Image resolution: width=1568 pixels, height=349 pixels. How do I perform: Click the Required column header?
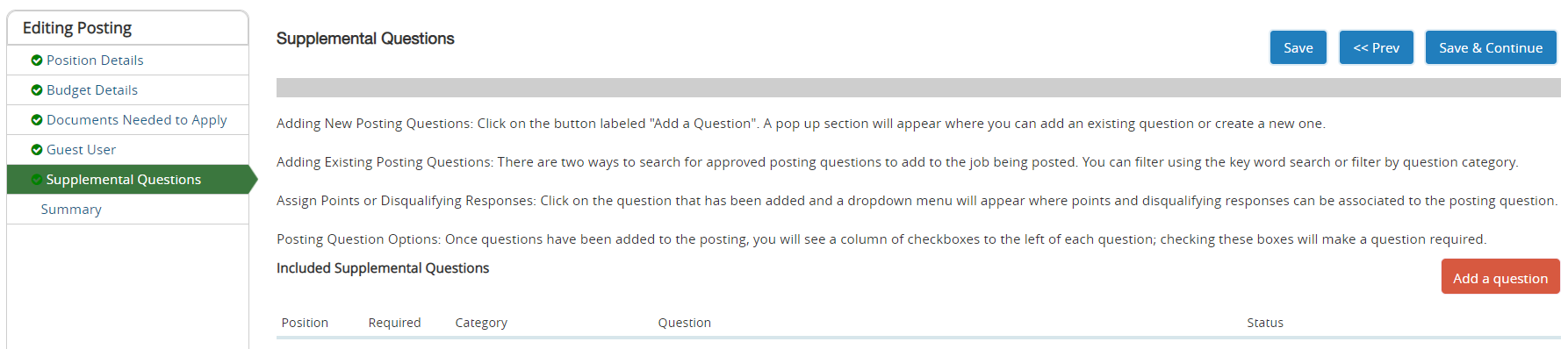point(394,323)
